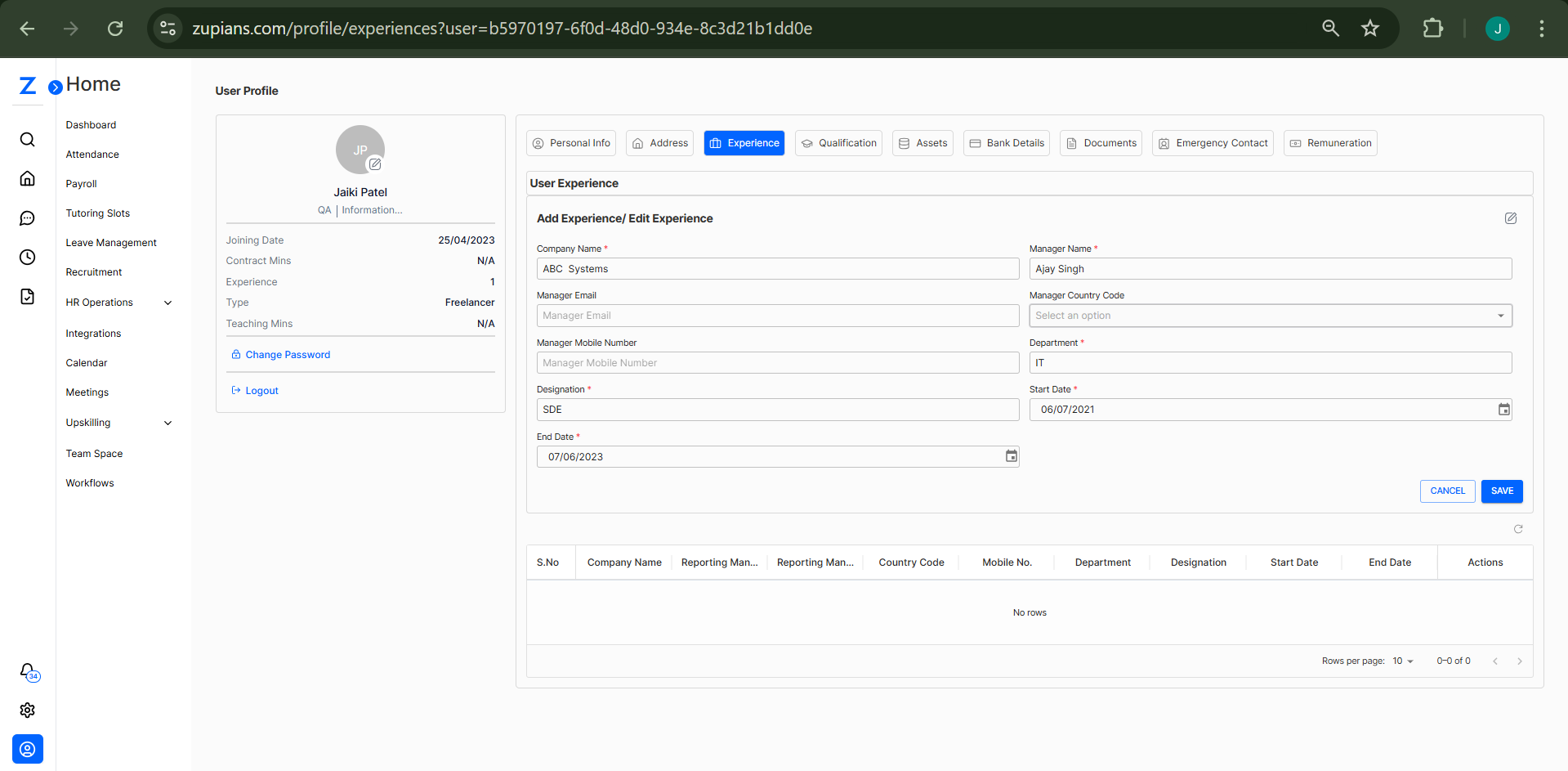Open notifications bell with badge
The height and width of the screenshot is (771, 1568).
(28, 671)
